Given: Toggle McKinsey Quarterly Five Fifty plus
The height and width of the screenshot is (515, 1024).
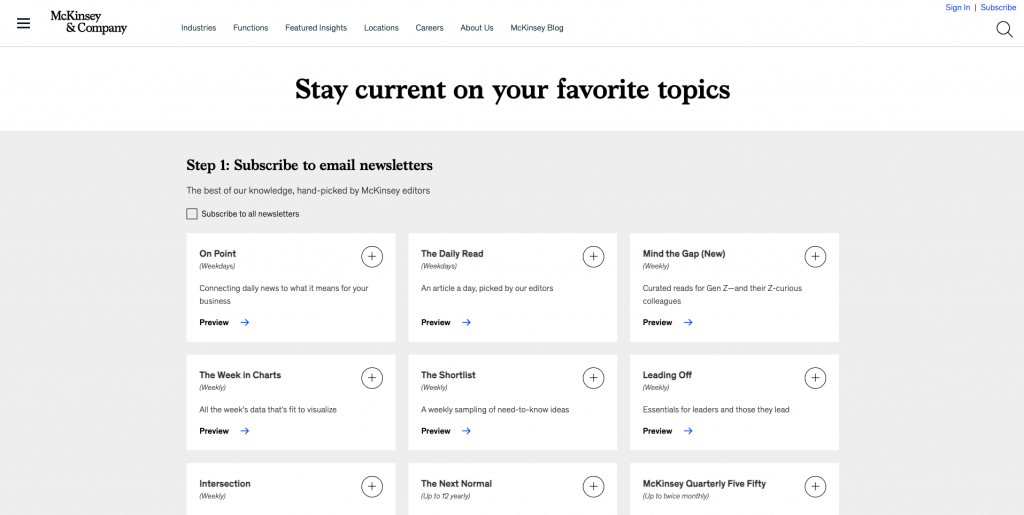Looking at the screenshot, I should point(816,487).
